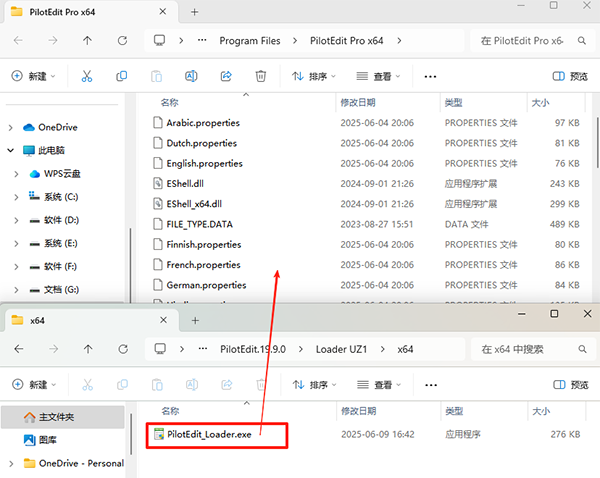
Task: Toggle 预览 preview pane in PilotEdit Pro x64 window
Action: 570,76
